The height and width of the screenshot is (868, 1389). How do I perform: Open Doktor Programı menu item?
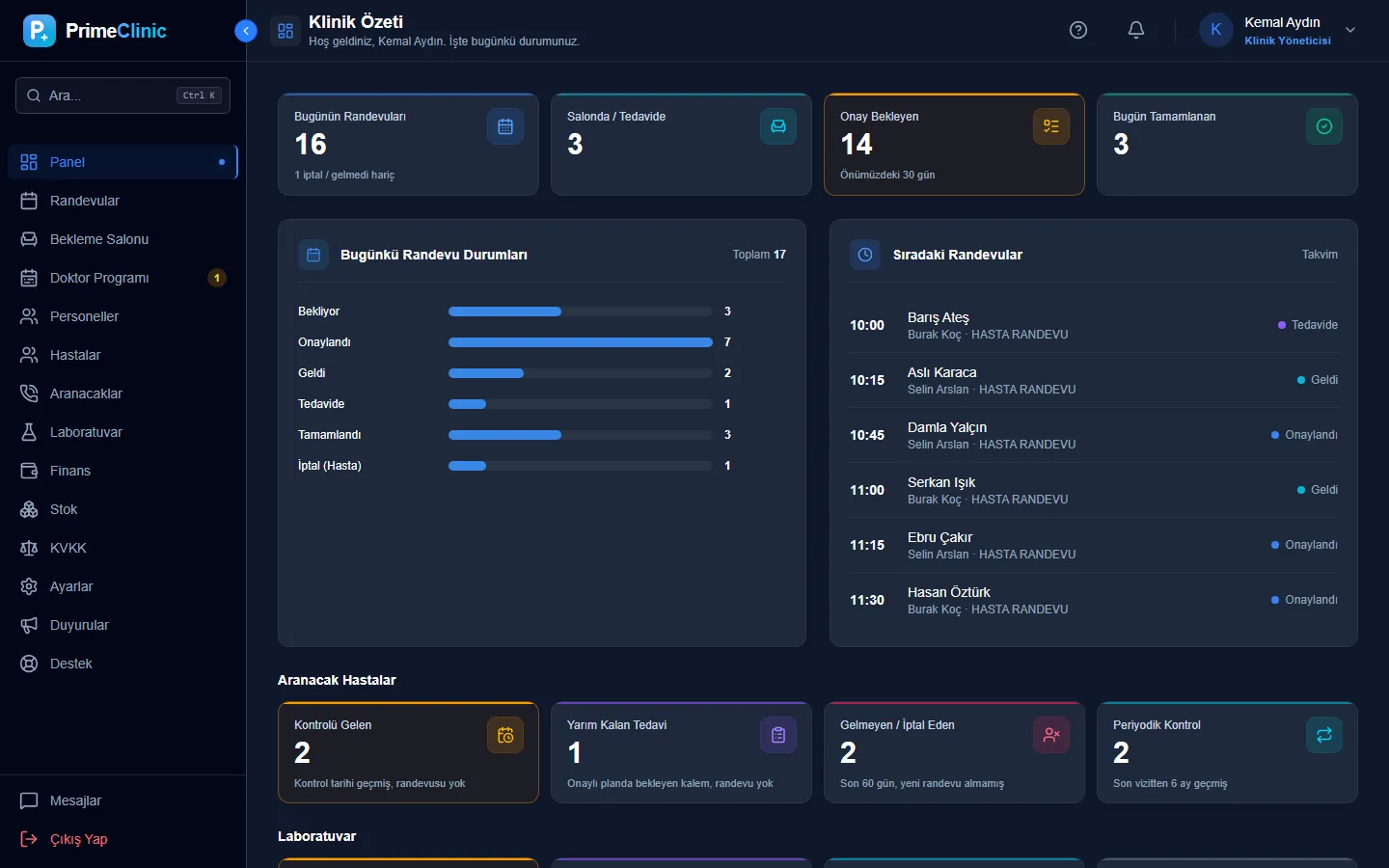pos(123,278)
